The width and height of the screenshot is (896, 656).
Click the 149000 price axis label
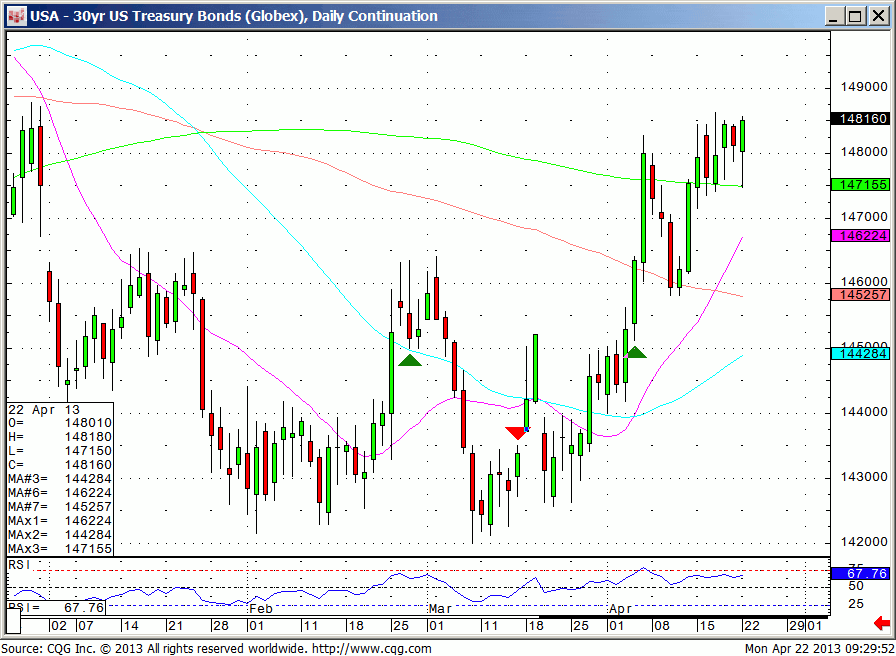(x=864, y=87)
